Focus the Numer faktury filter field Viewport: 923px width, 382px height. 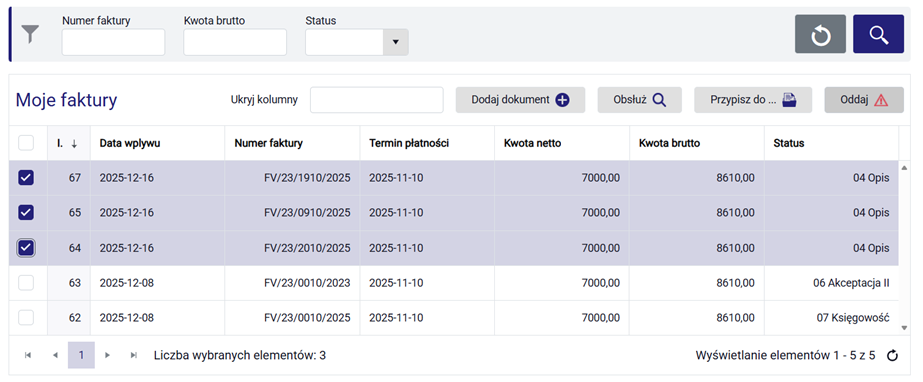pos(113,42)
